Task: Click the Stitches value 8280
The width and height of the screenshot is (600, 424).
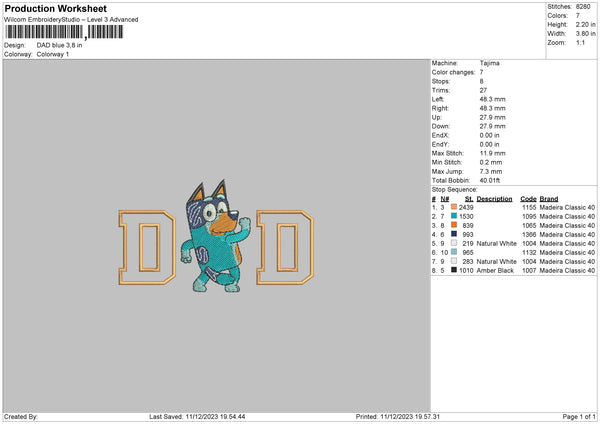Action: click(x=583, y=7)
